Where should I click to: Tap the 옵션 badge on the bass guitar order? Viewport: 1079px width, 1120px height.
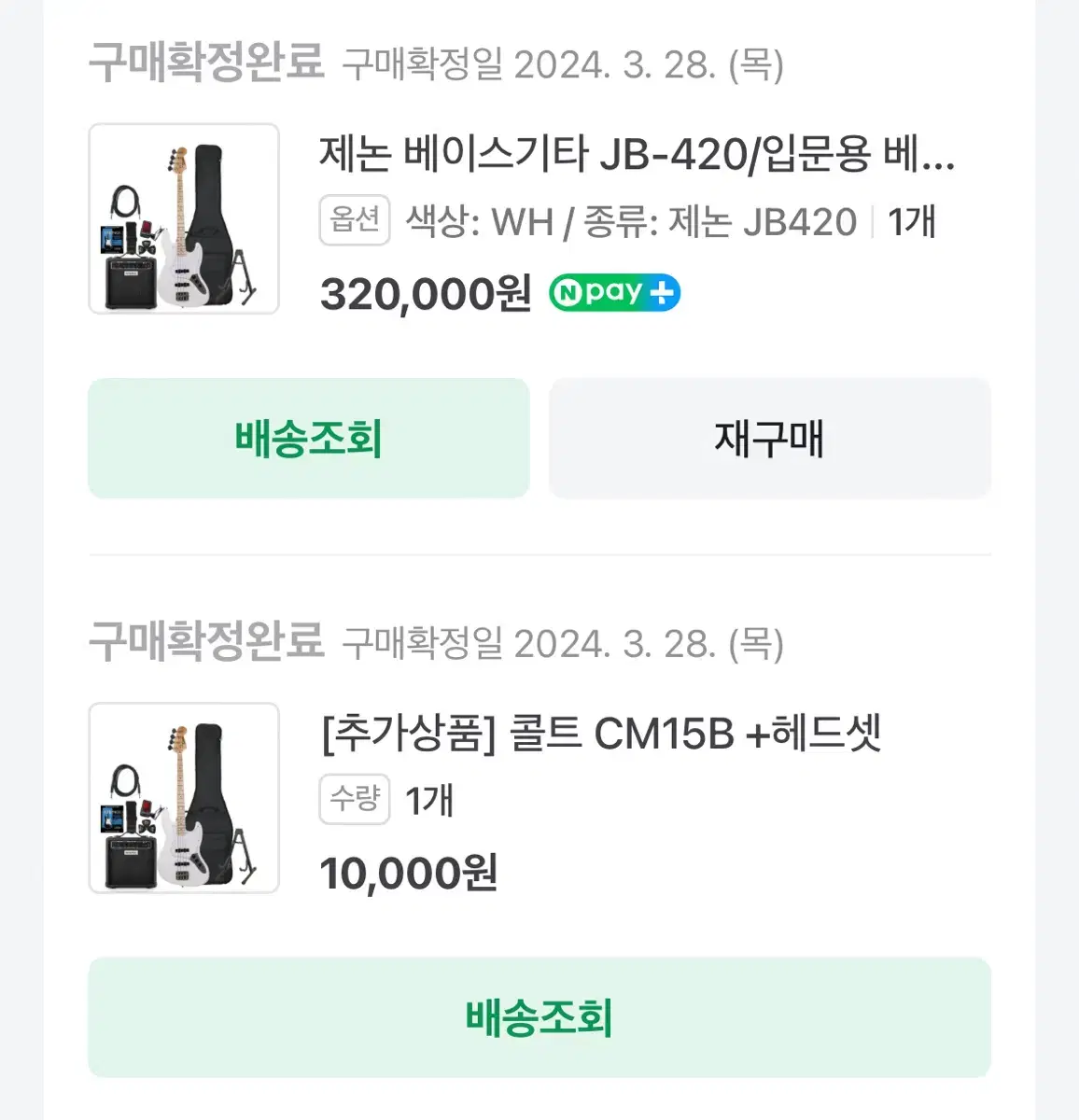355,220
